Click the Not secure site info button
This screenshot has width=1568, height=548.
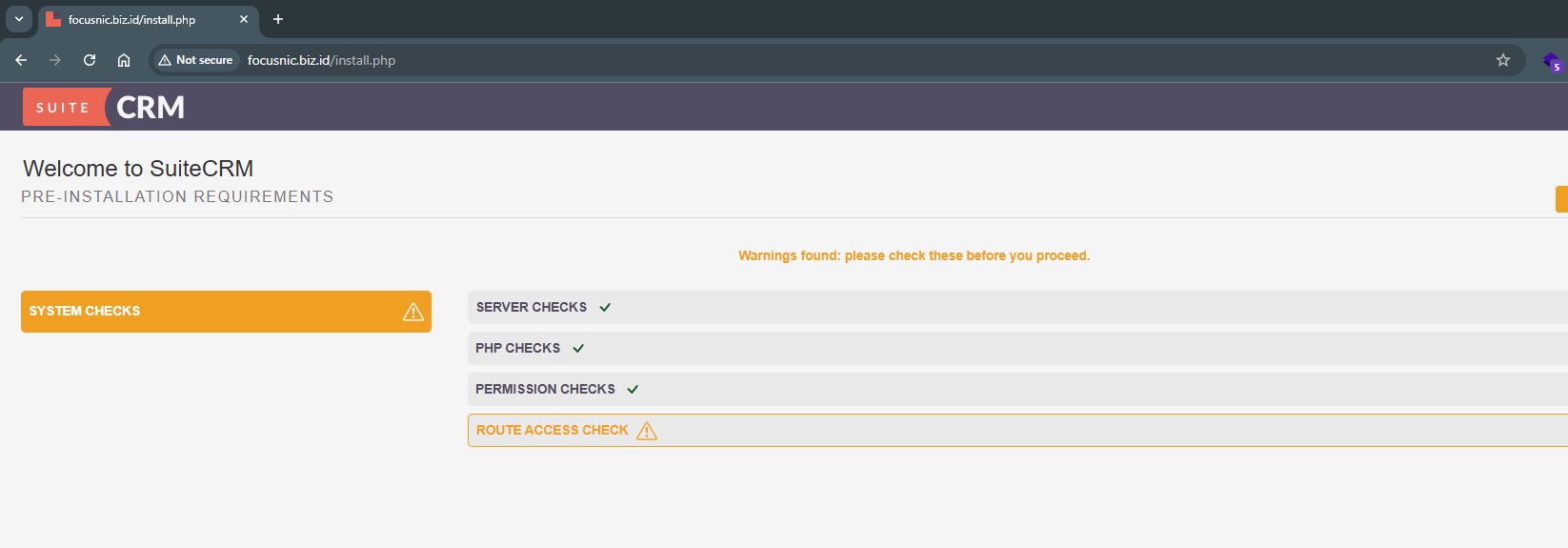pos(196,60)
